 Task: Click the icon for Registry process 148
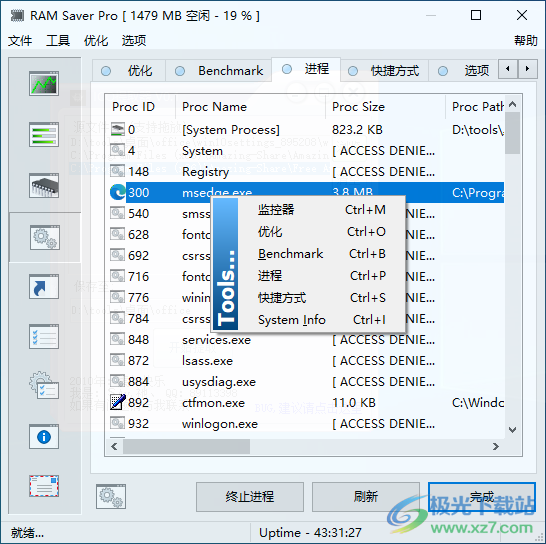(117, 171)
